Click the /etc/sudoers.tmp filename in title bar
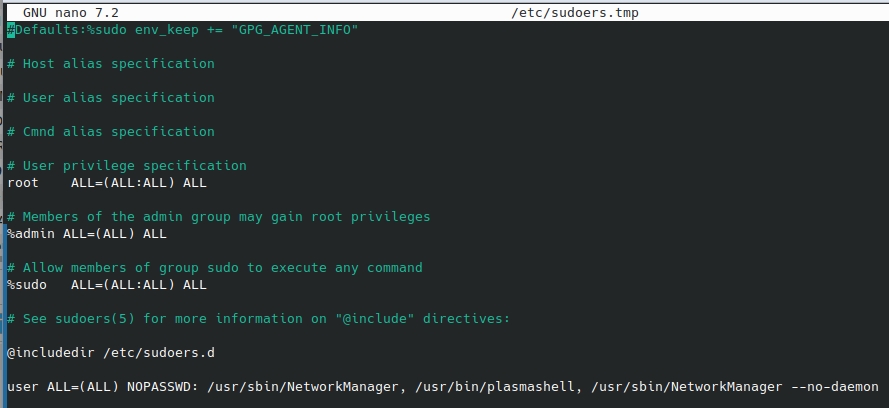 click(x=575, y=12)
